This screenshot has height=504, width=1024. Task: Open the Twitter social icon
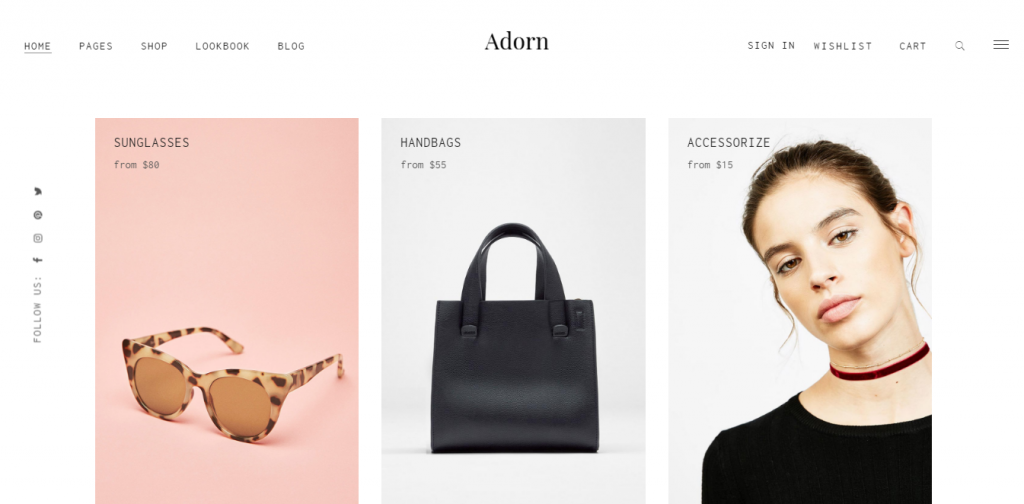(38, 191)
